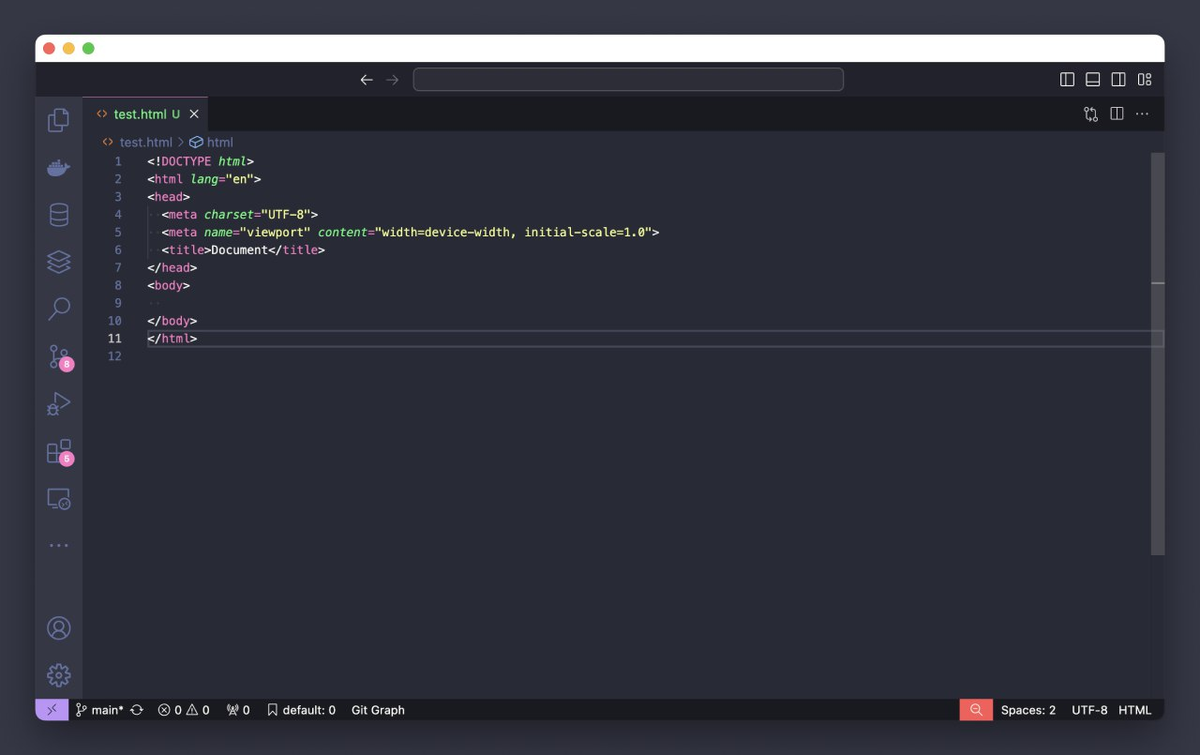Screen dimensions: 1200x755
Task: Click the default: 0 bookmark status item
Action: (302, 710)
